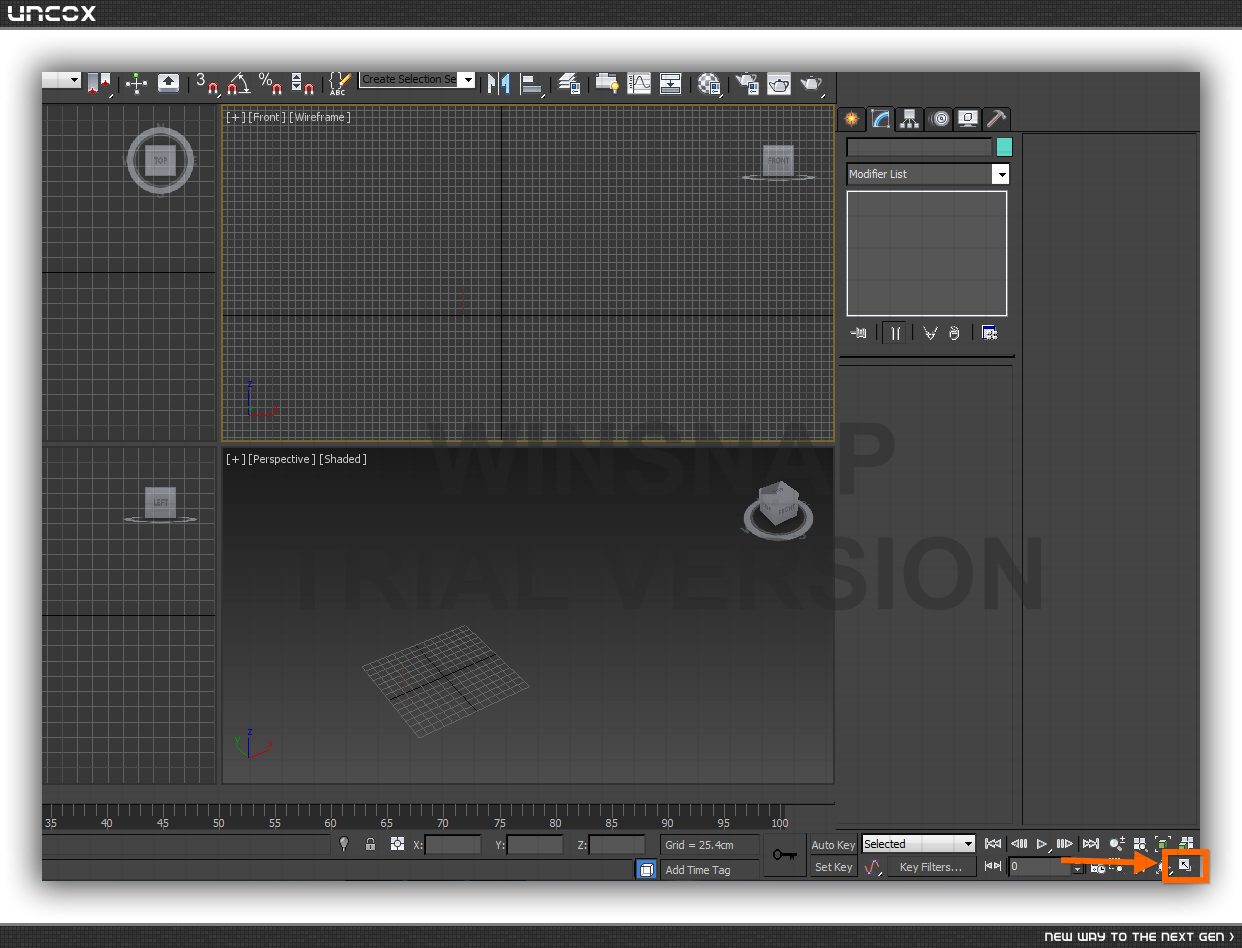Click the Mirror tool icon
Viewport: 1242px width, 948px height.
tap(498, 83)
